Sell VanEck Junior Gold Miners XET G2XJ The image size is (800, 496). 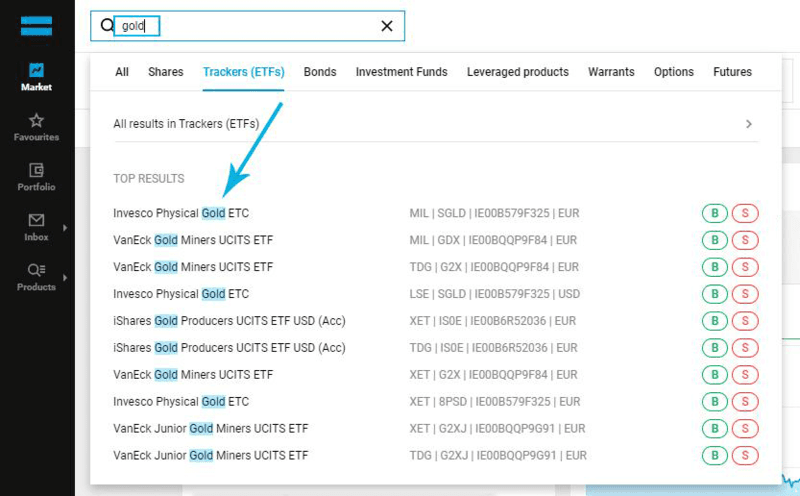tap(745, 429)
